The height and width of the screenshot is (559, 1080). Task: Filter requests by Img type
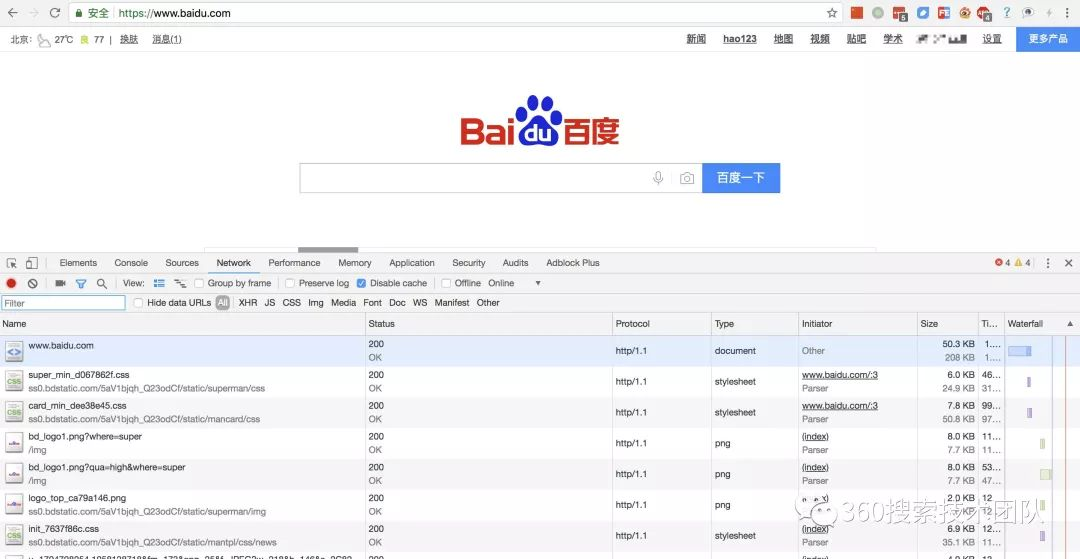[316, 303]
